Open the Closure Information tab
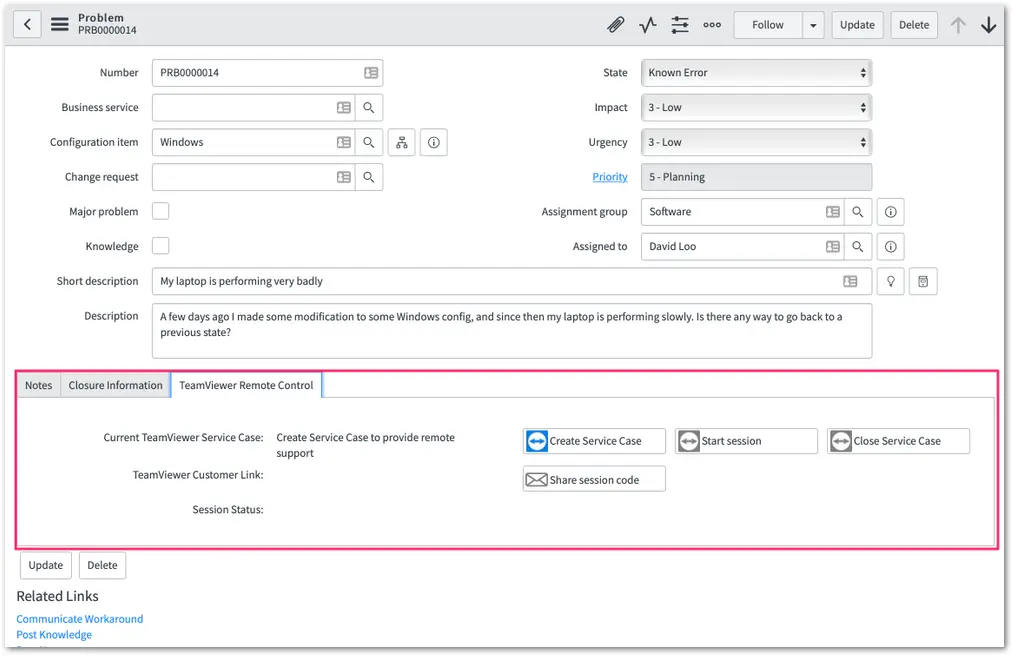 click(116, 385)
